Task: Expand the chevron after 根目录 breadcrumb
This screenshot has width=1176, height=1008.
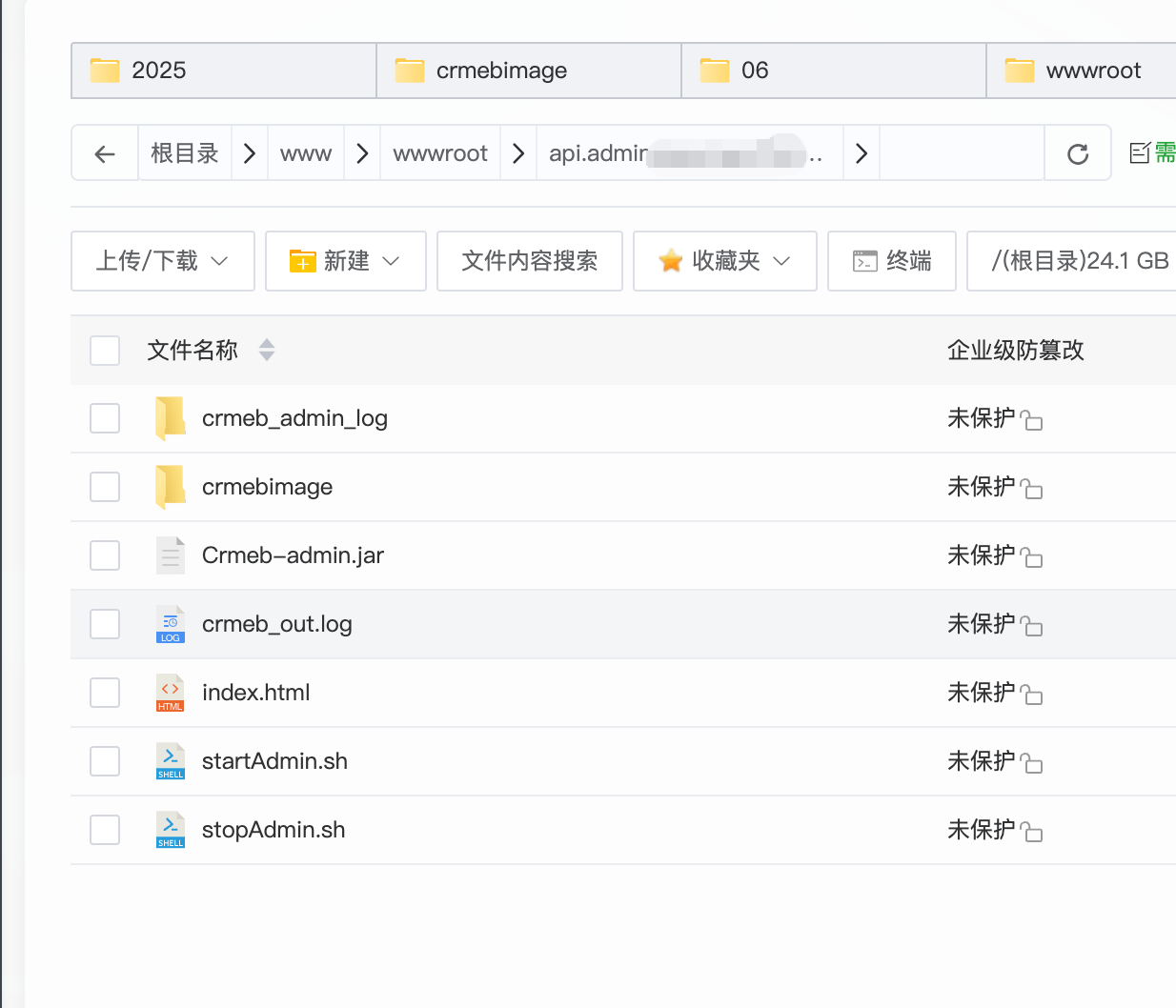Action: tap(250, 153)
